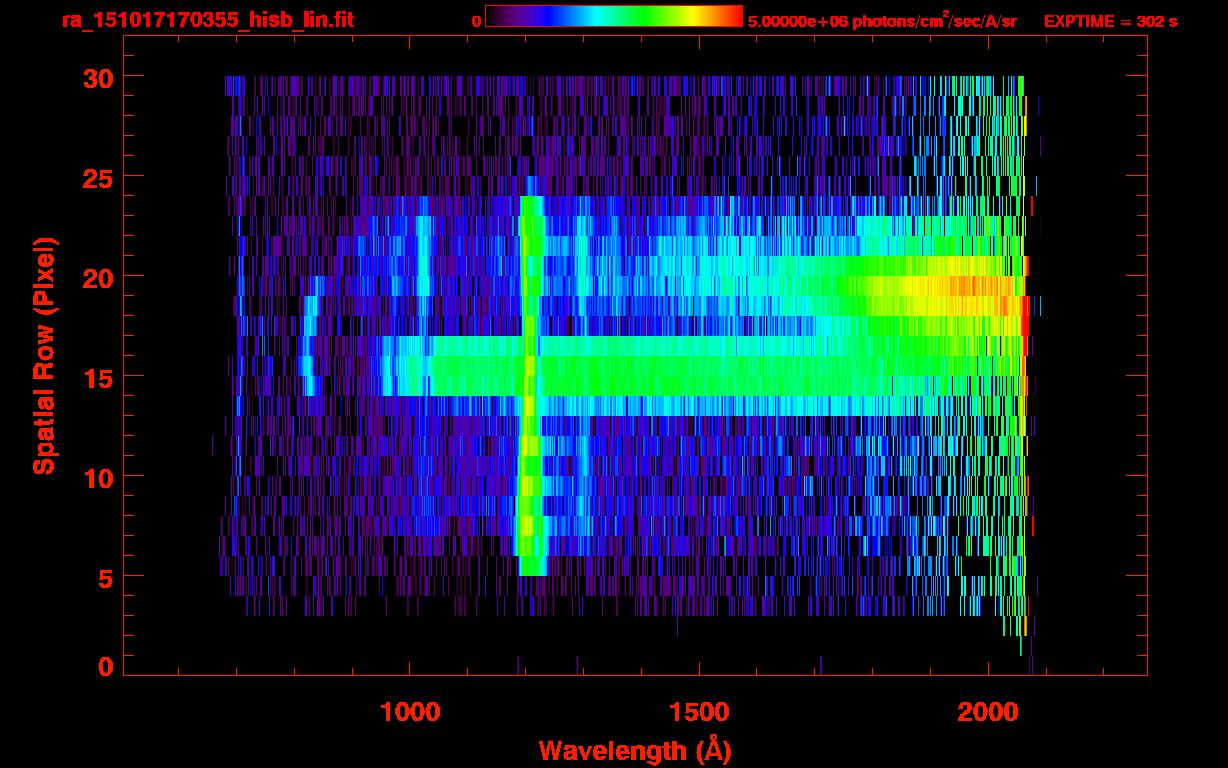Click the rainbow color scale bar
This screenshot has height=768, width=1228.
[614, 16]
